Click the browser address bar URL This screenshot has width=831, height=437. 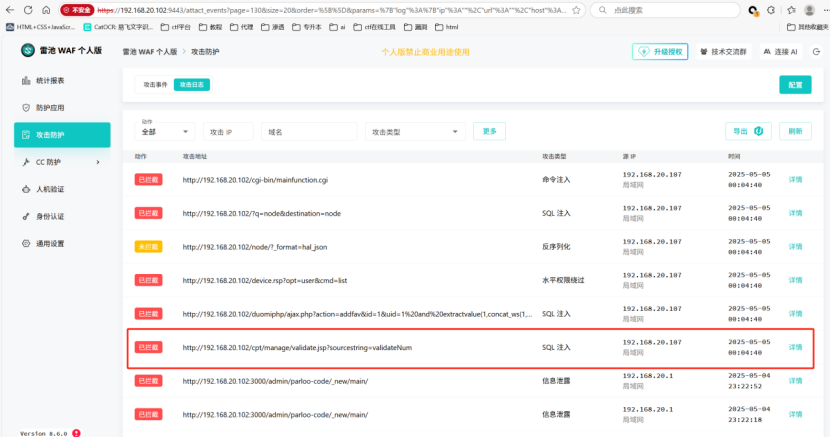click(x=331, y=10)
